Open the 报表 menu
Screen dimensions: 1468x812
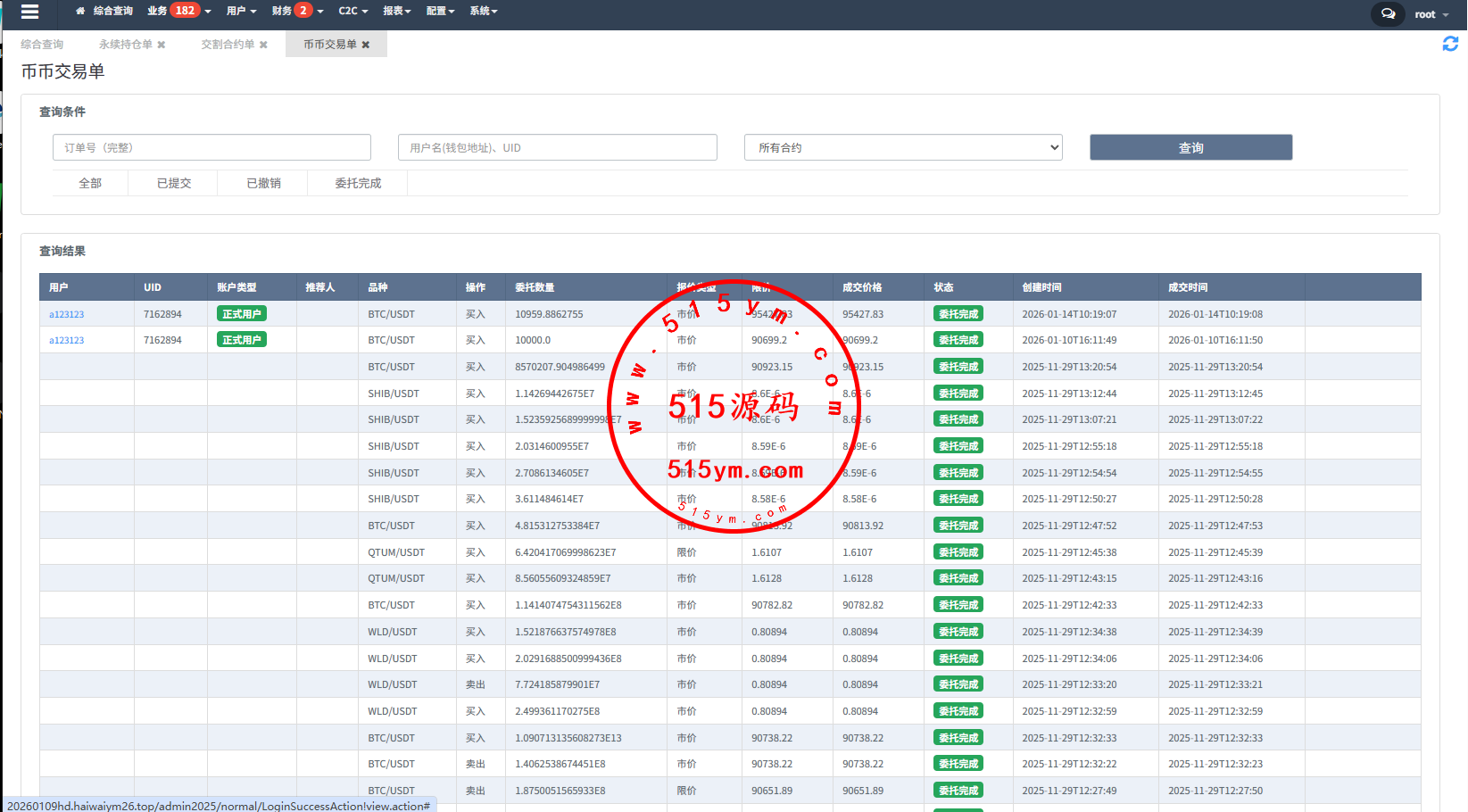click(x=396, y=11)
